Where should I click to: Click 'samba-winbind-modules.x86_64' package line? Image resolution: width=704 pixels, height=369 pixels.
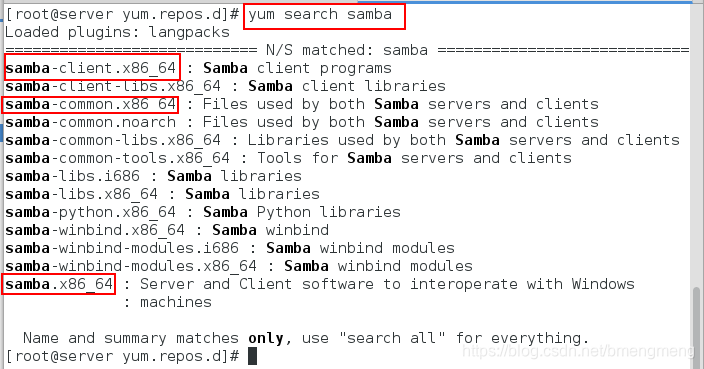click(239, 266)
